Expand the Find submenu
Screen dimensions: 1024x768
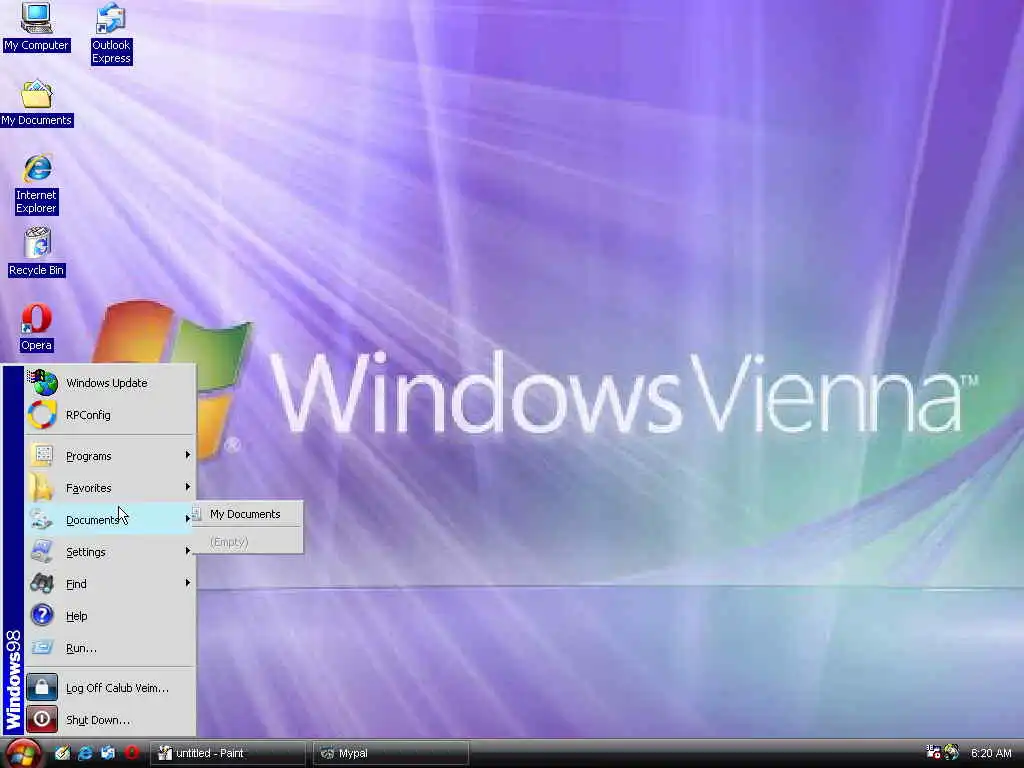[x=110, y=584]
